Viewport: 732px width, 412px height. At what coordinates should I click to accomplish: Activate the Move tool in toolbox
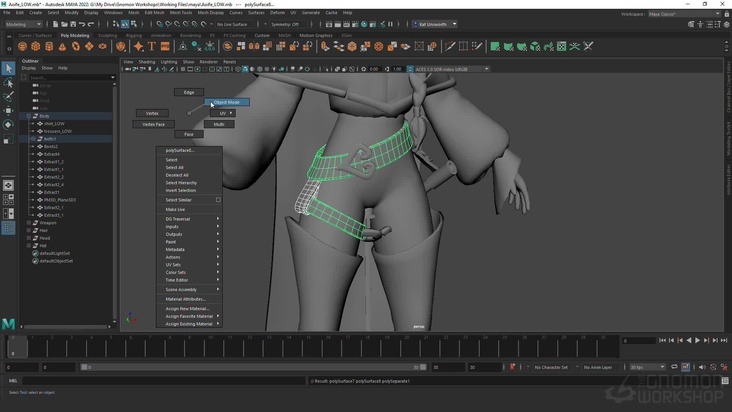point(8,111)
